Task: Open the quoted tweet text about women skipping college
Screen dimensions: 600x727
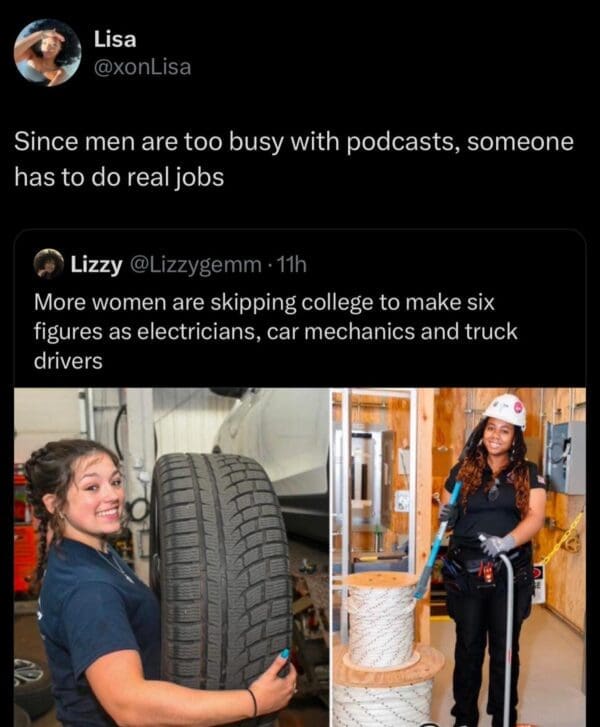Action: pyautogui.click(x=275, y=332)
